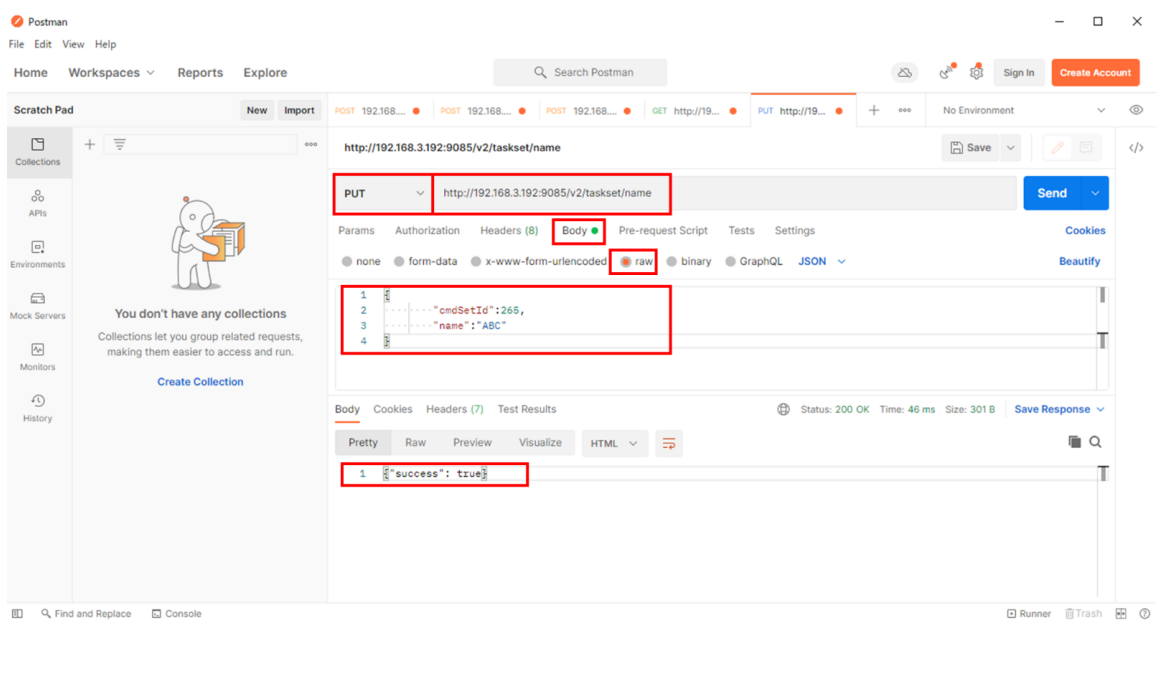Click the environment quick look eye icon
This screenshot has height=674, width=1156.
pyautogui.click(x=1136, y=110)
